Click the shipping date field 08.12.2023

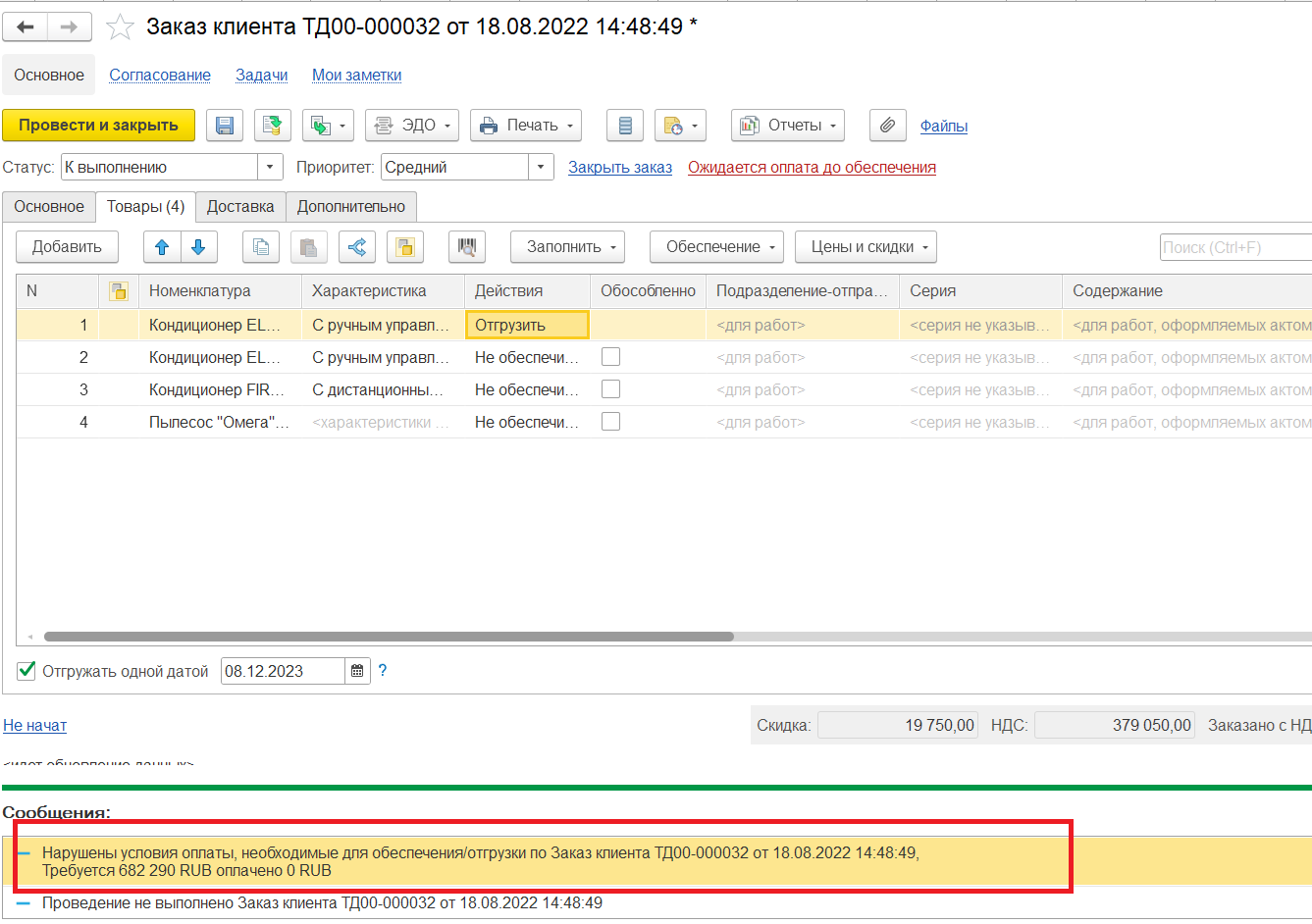tap(283, 671)
